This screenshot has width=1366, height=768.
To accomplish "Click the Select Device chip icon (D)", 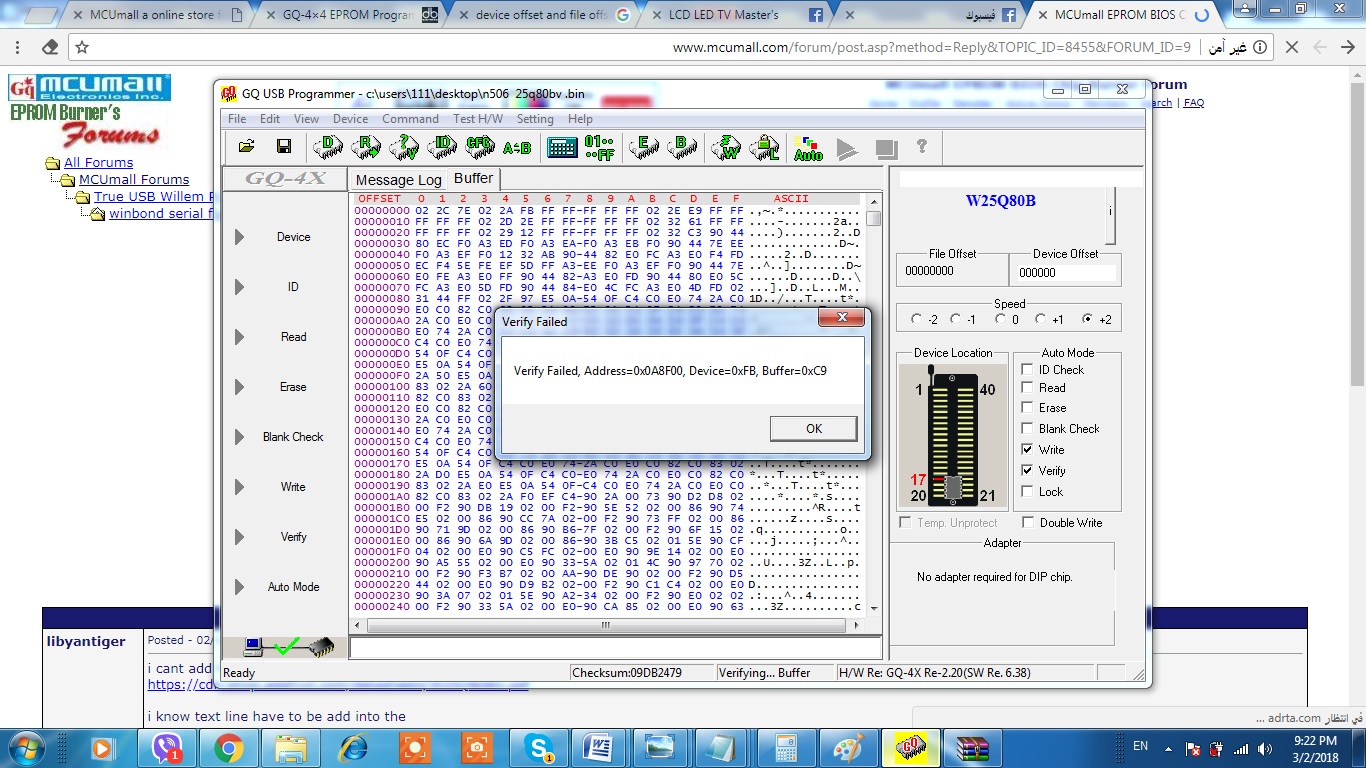I will [328, 147].
